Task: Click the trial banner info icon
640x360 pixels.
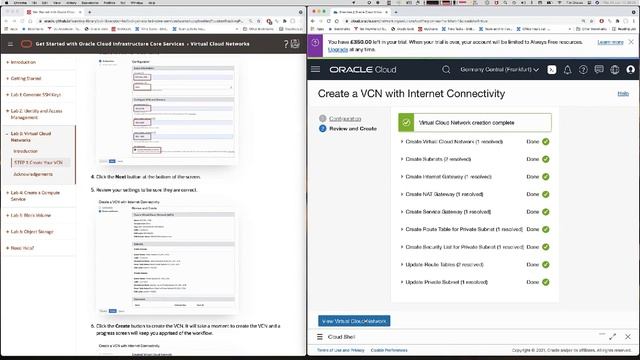Action: click(x=315, y=42)
